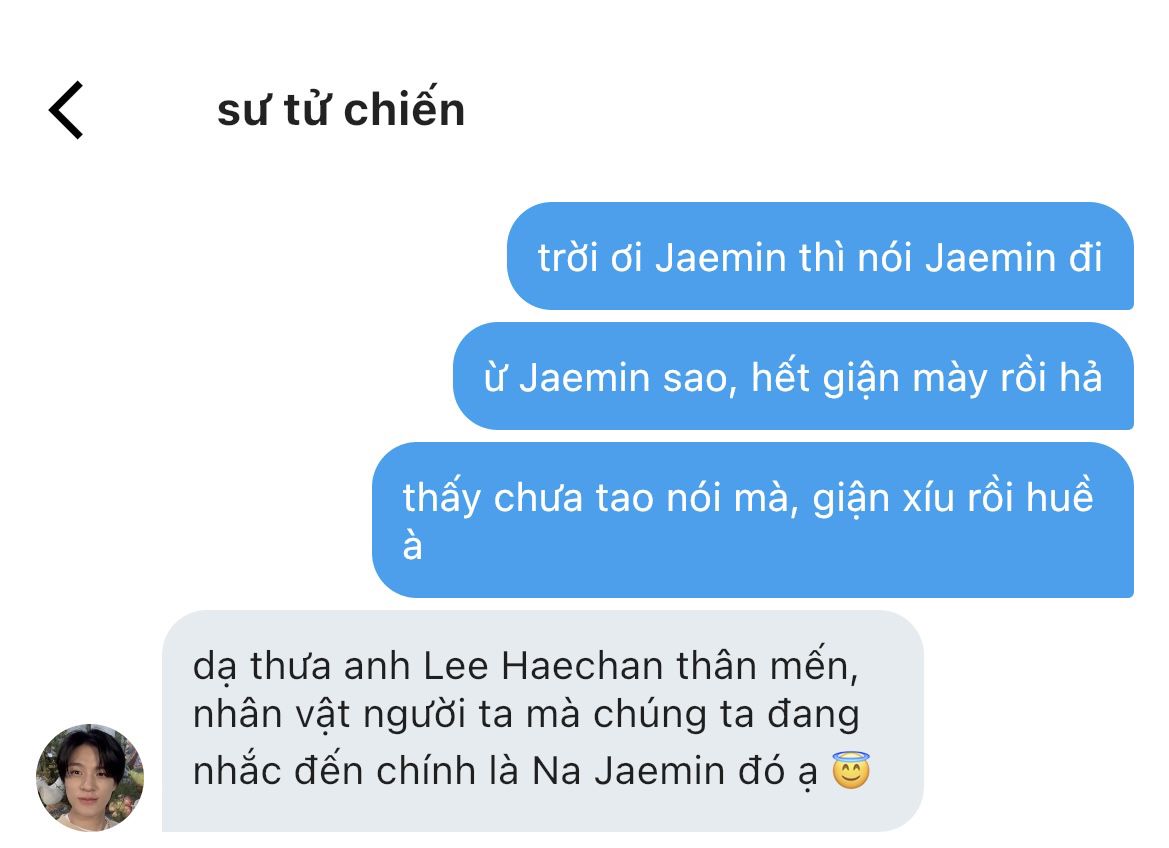Image resolution: width=1169 pixels, height=848 pixels.
Task: Tap the name 'Lee Haechan' in gray message
Action: coord(543,666)
